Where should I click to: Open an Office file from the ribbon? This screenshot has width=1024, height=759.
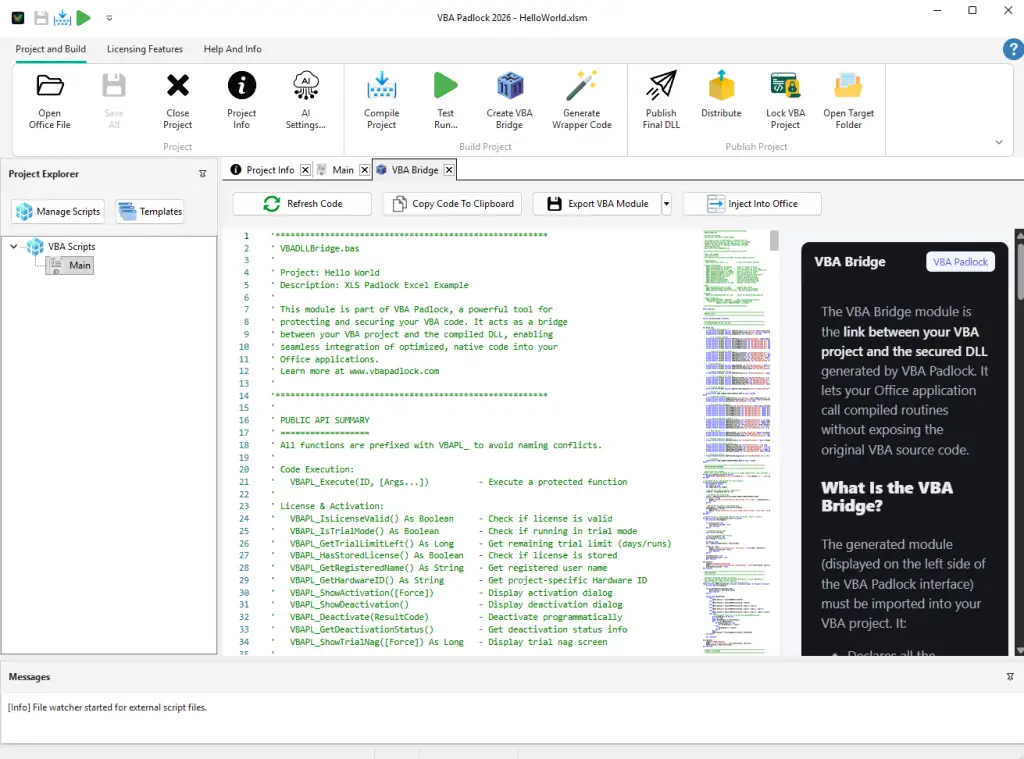point(49,98)
